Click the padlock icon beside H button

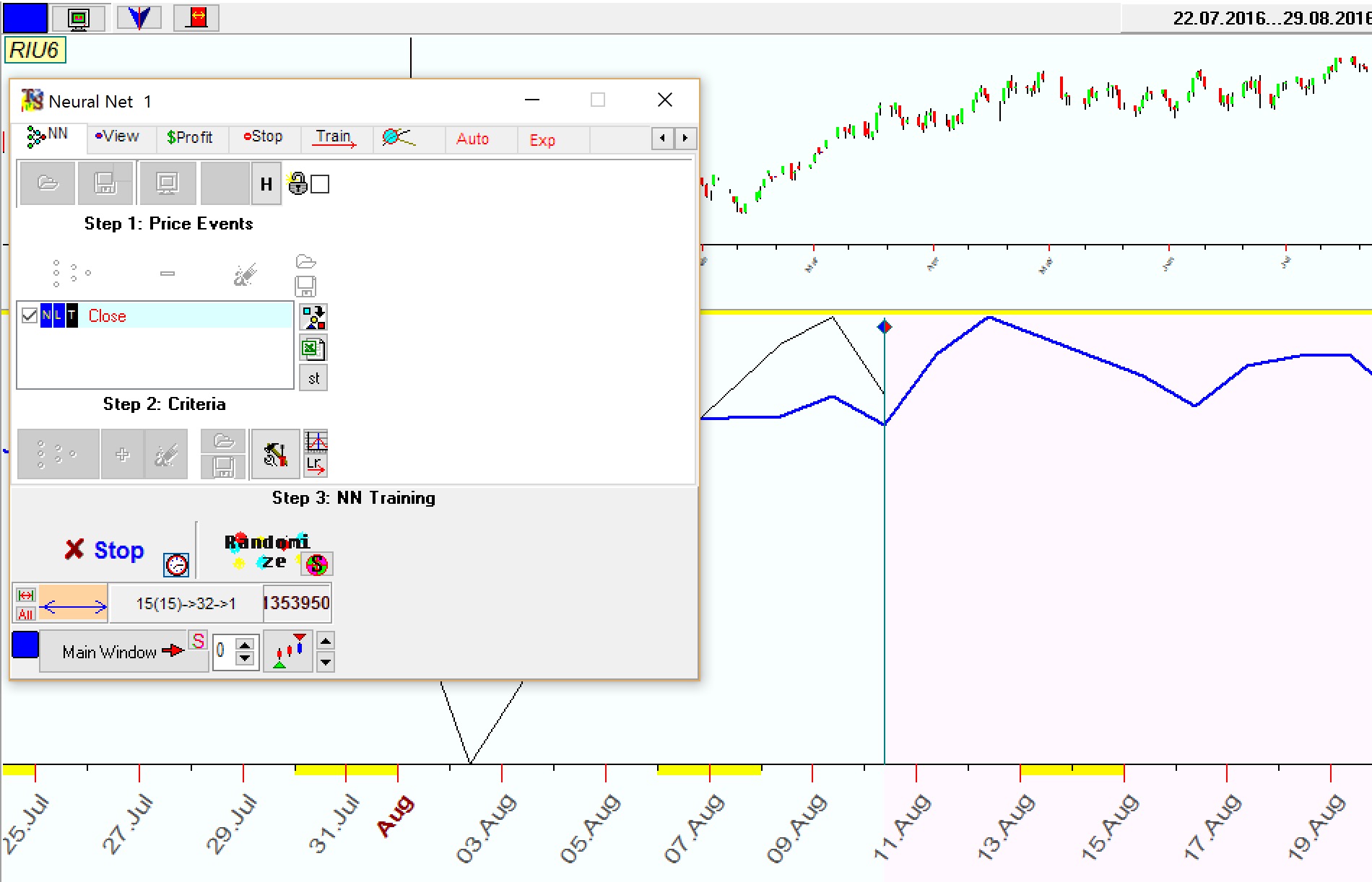coord(297,184)
